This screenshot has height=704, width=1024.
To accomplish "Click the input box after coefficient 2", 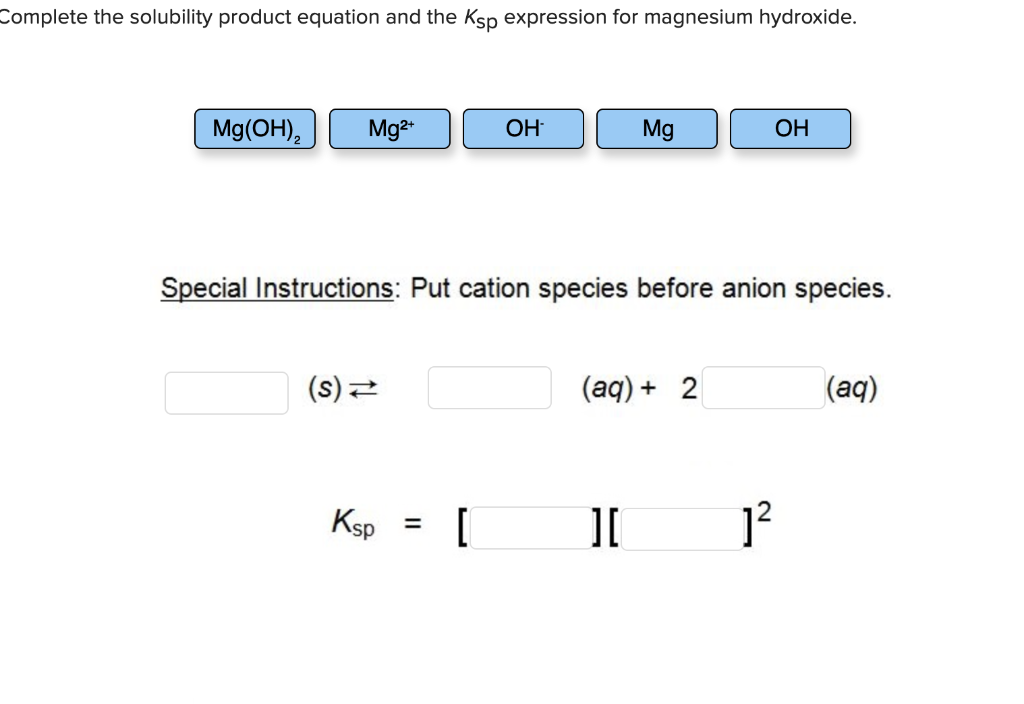I will pyautogui.click(x=763, y=387).
